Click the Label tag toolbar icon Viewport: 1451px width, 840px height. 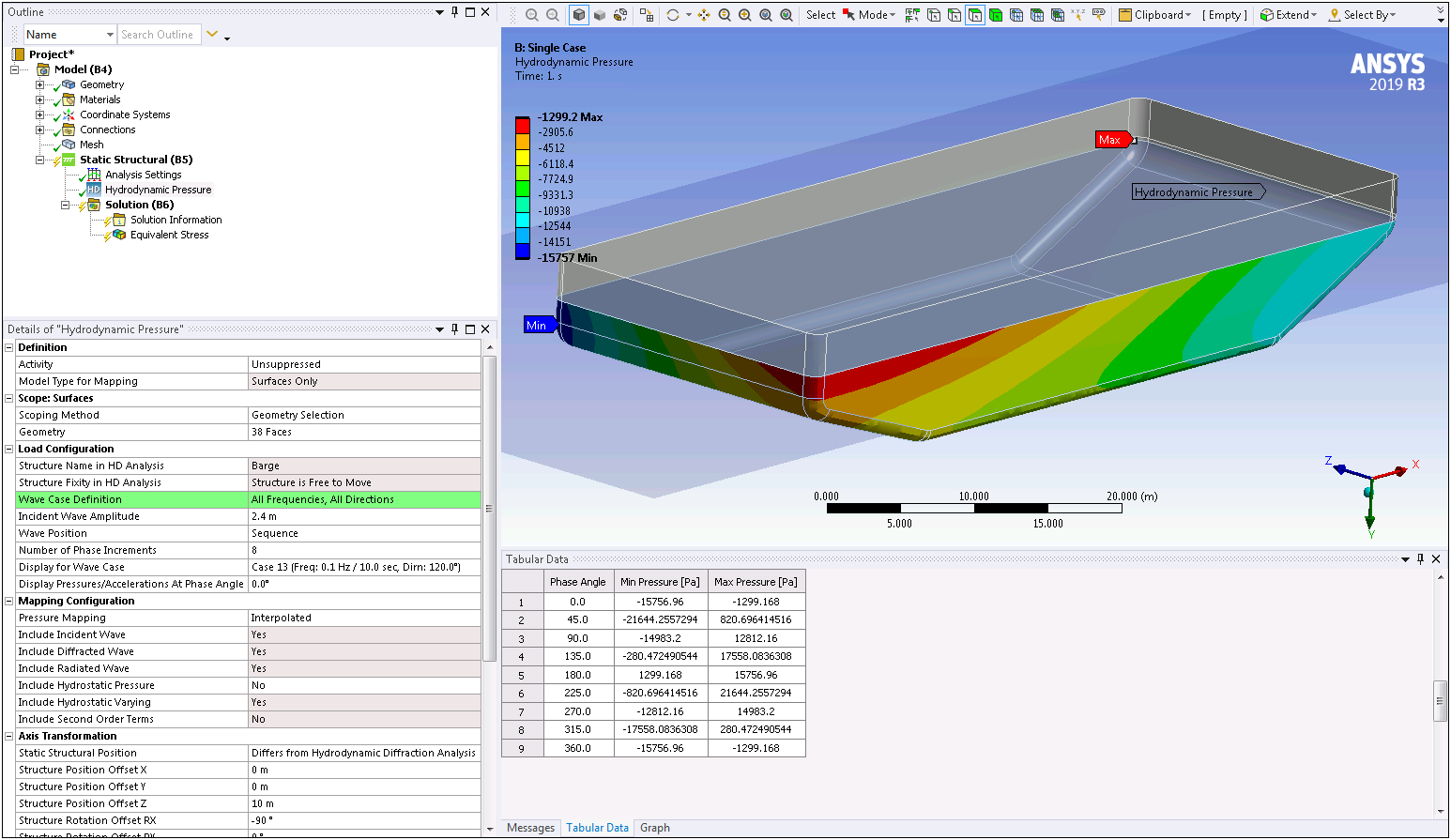click(1099, 15)
